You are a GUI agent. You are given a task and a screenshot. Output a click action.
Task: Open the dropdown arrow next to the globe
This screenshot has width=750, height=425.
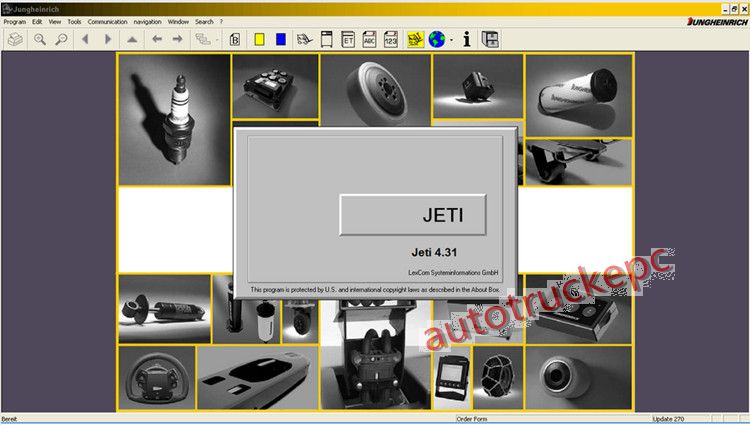451,40
